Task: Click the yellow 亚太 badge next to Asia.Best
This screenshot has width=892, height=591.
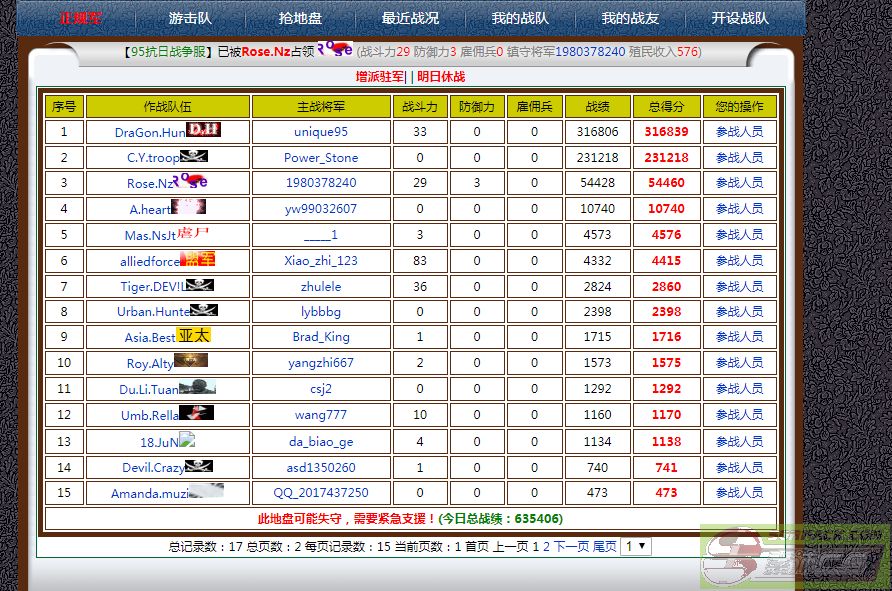Action: point(193,336)
